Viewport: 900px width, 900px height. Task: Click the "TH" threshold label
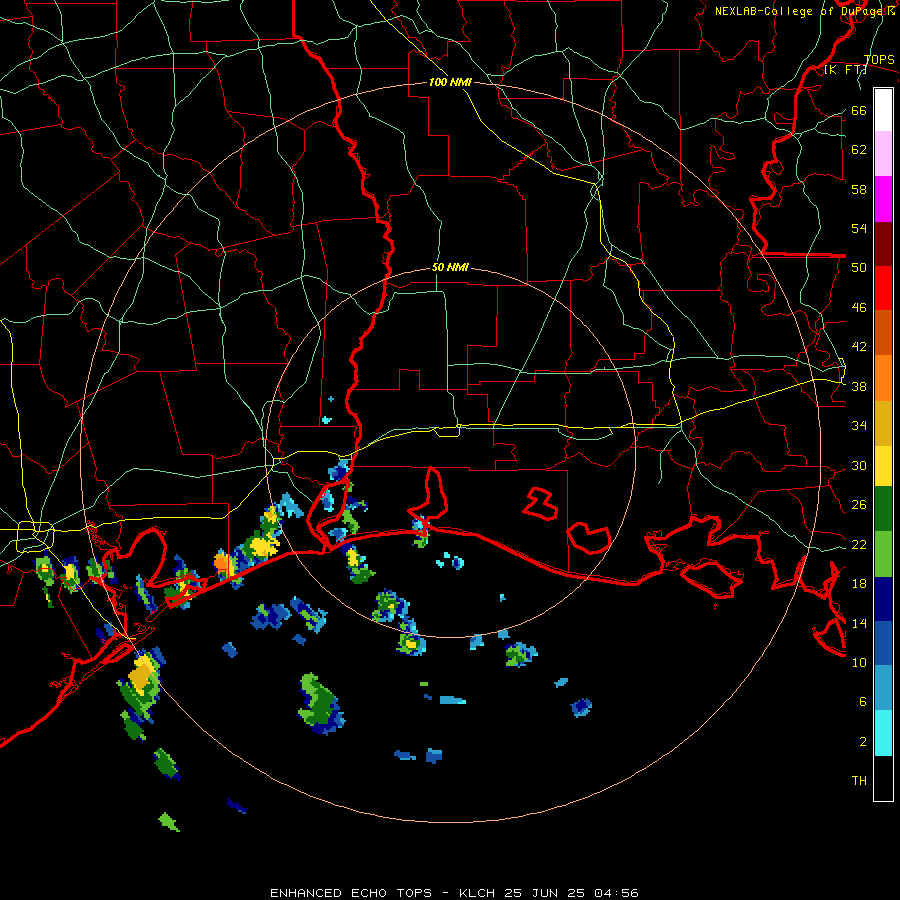click(859, 781)
